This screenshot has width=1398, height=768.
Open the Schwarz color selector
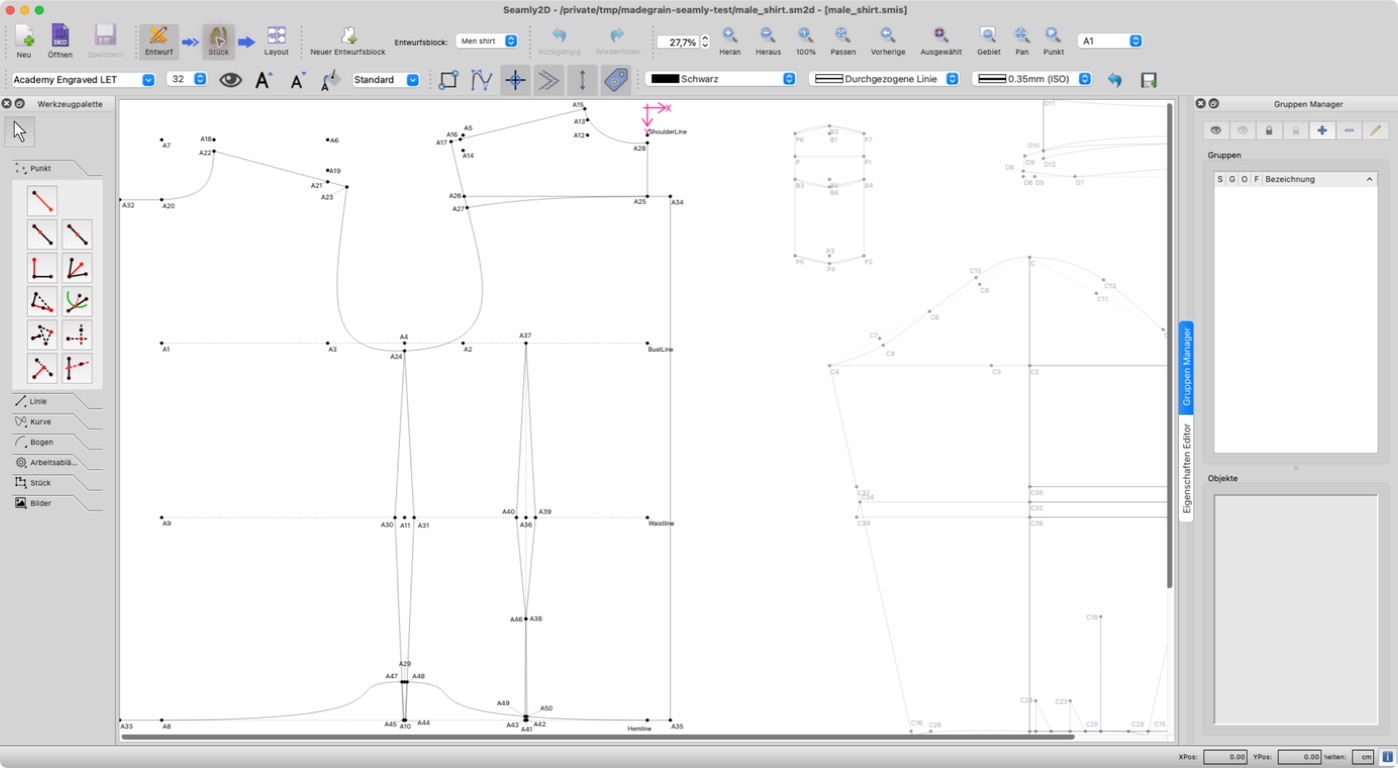(721, 79)
